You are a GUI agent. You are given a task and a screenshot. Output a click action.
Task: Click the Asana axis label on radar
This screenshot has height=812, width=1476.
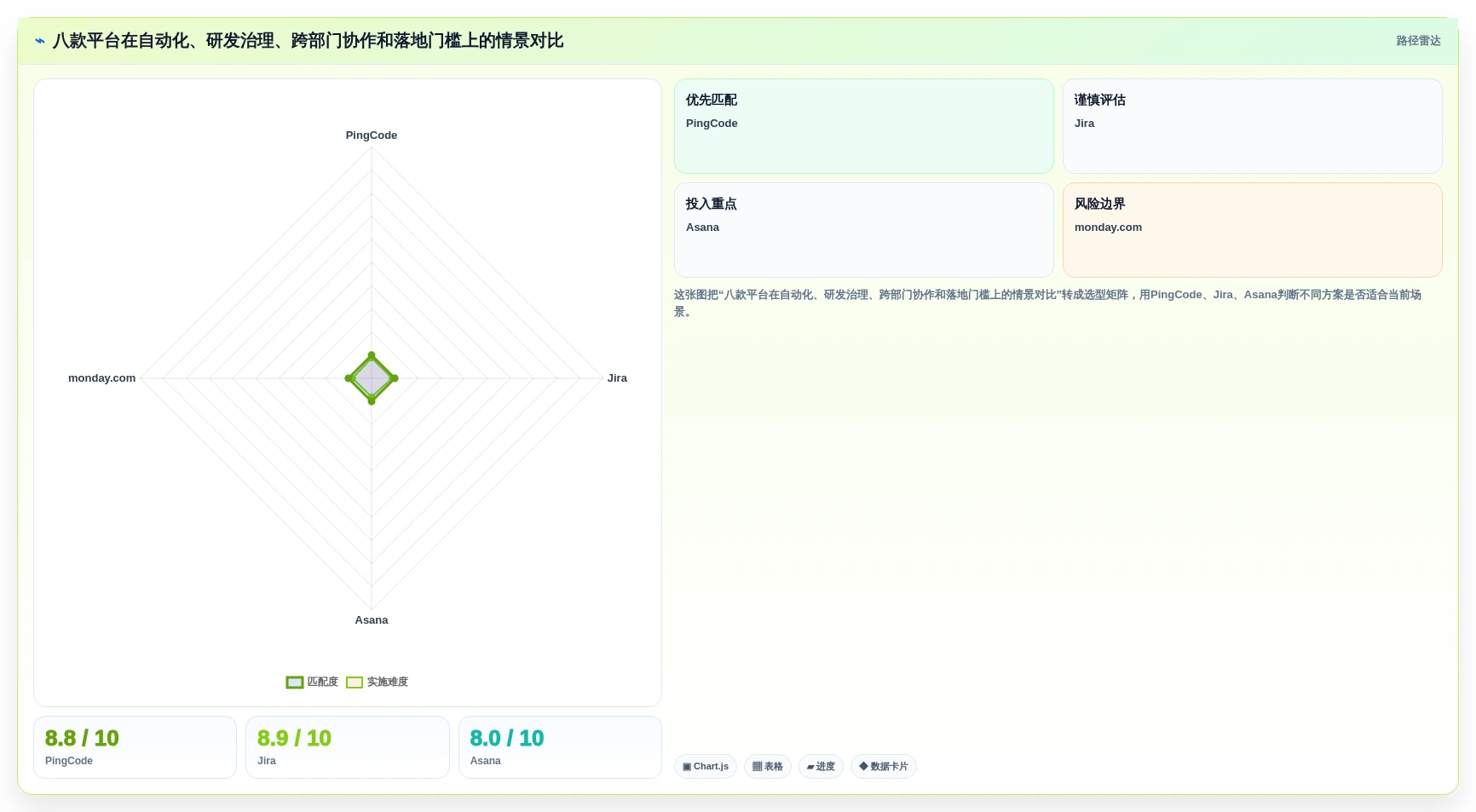(x=372, y=620)
